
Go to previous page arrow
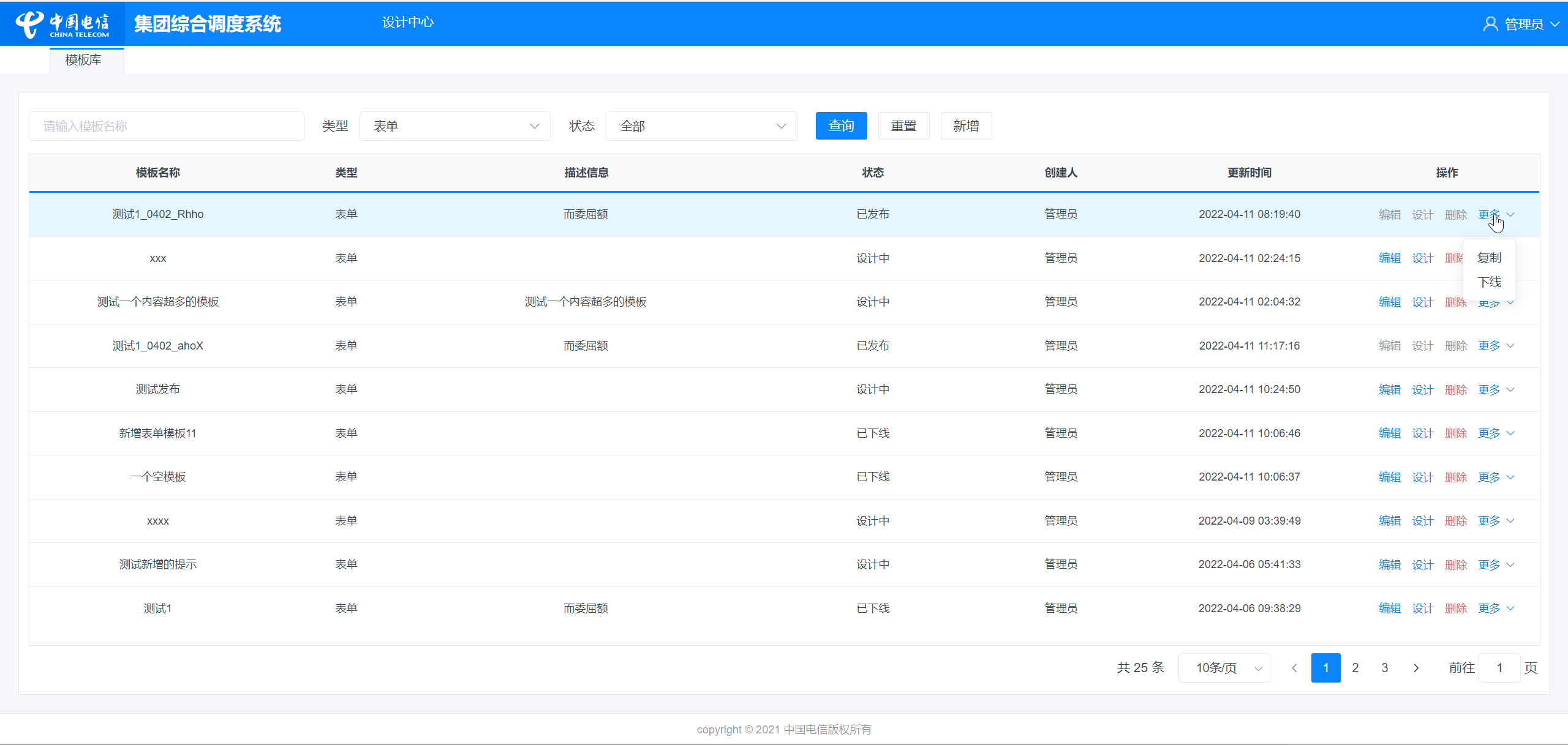[x=1294, y=668]
